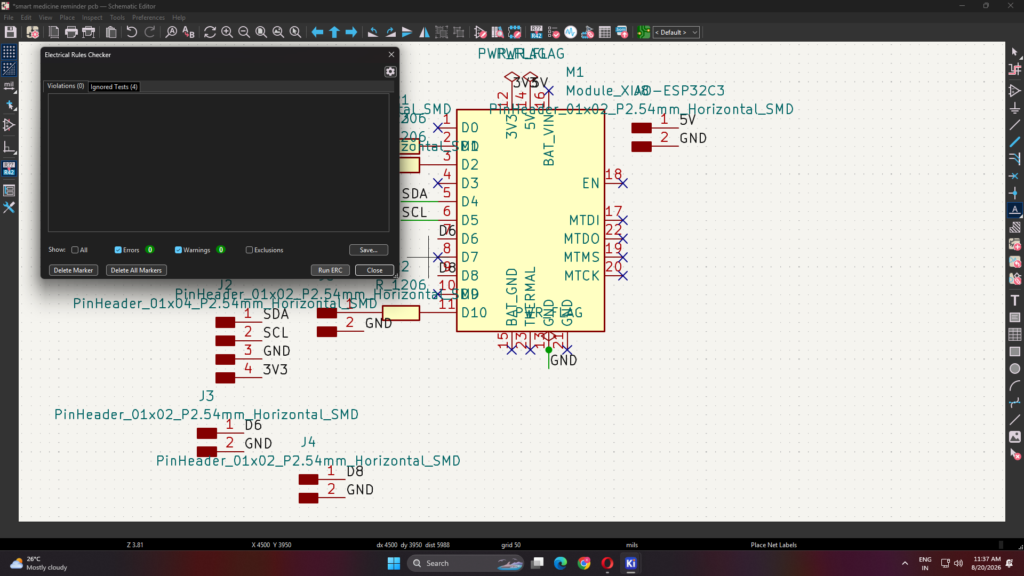This screenshot has height=576, width=1024.
Task: Navigate up one sheet arrow
Action: 334,32
